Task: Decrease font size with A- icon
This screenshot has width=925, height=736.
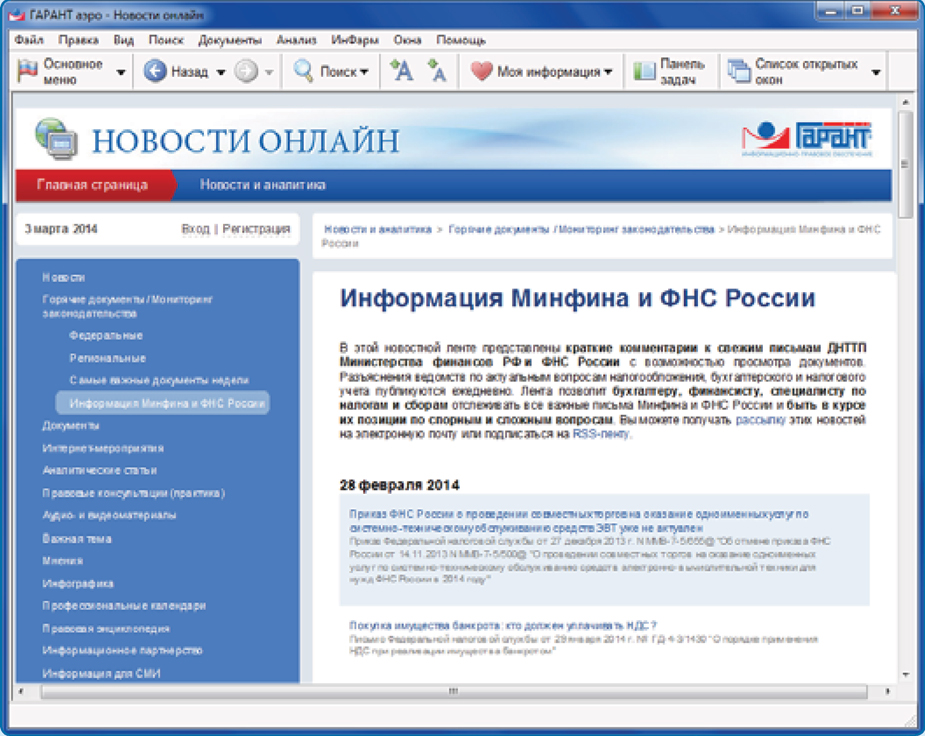Action: click(x=437, y=71)
